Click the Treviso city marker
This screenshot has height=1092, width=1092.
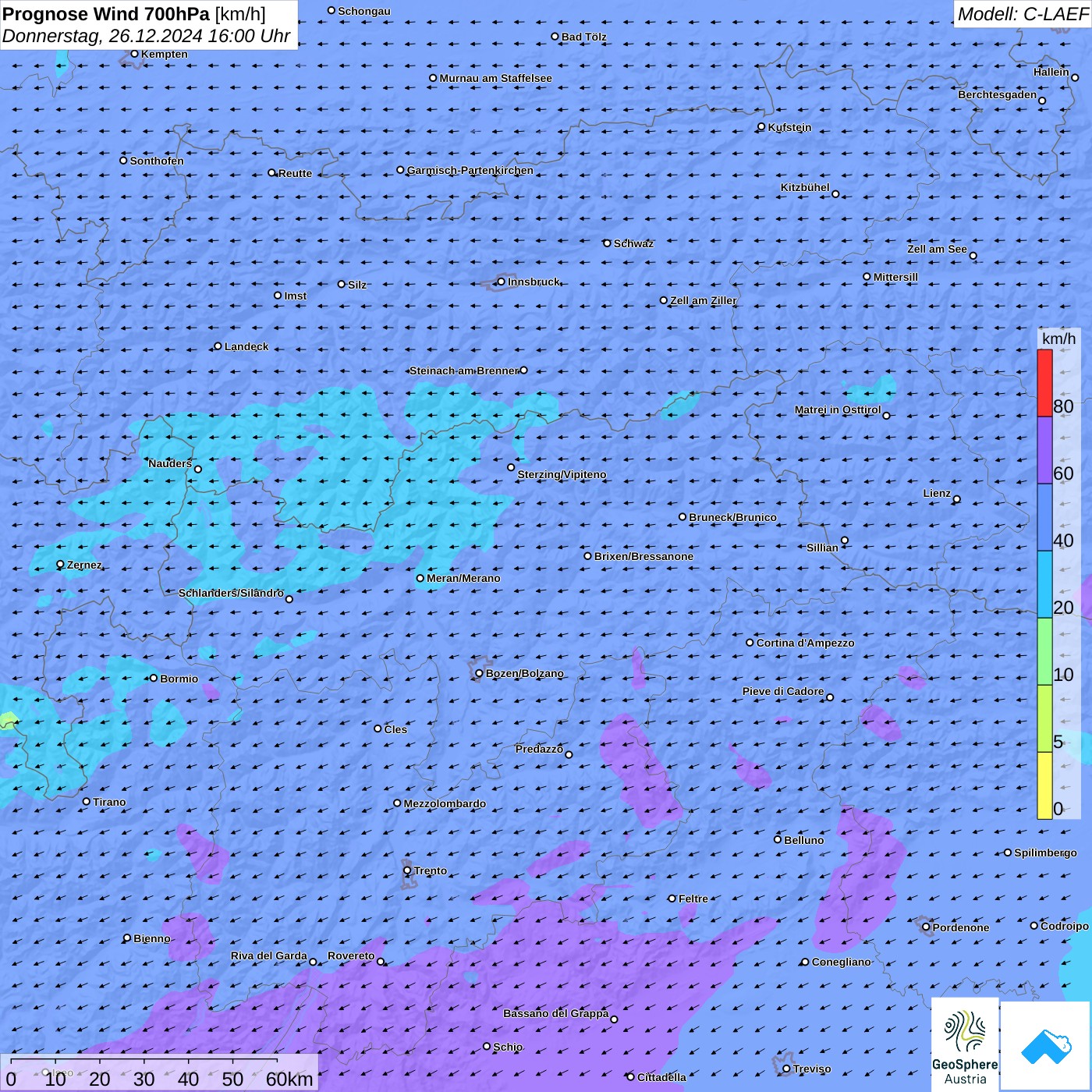[786, 1069]
